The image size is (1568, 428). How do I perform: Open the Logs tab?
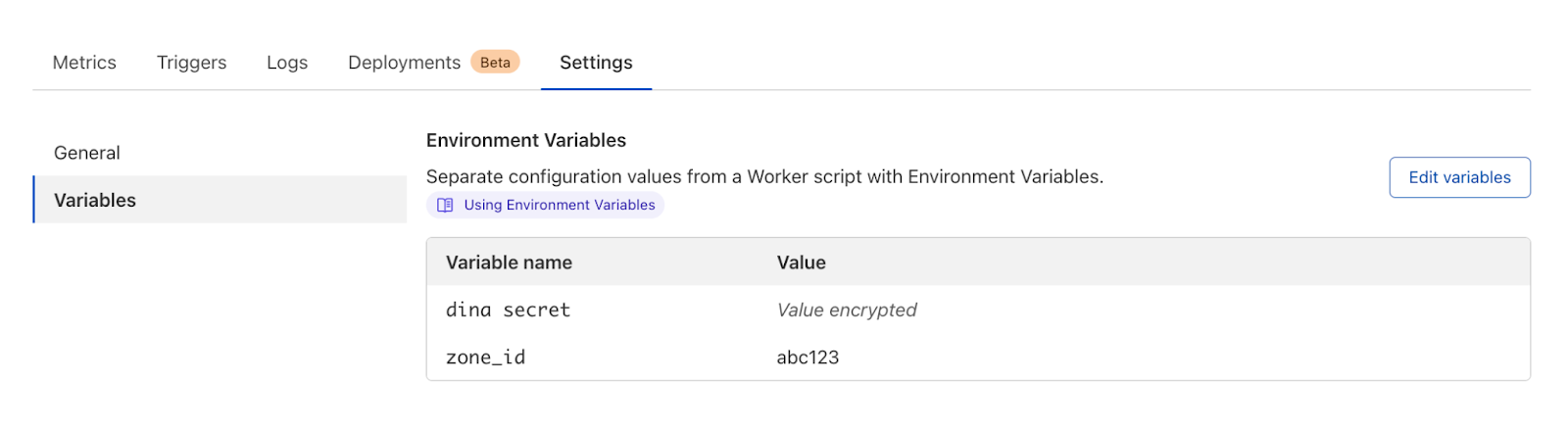click(287, 63)
